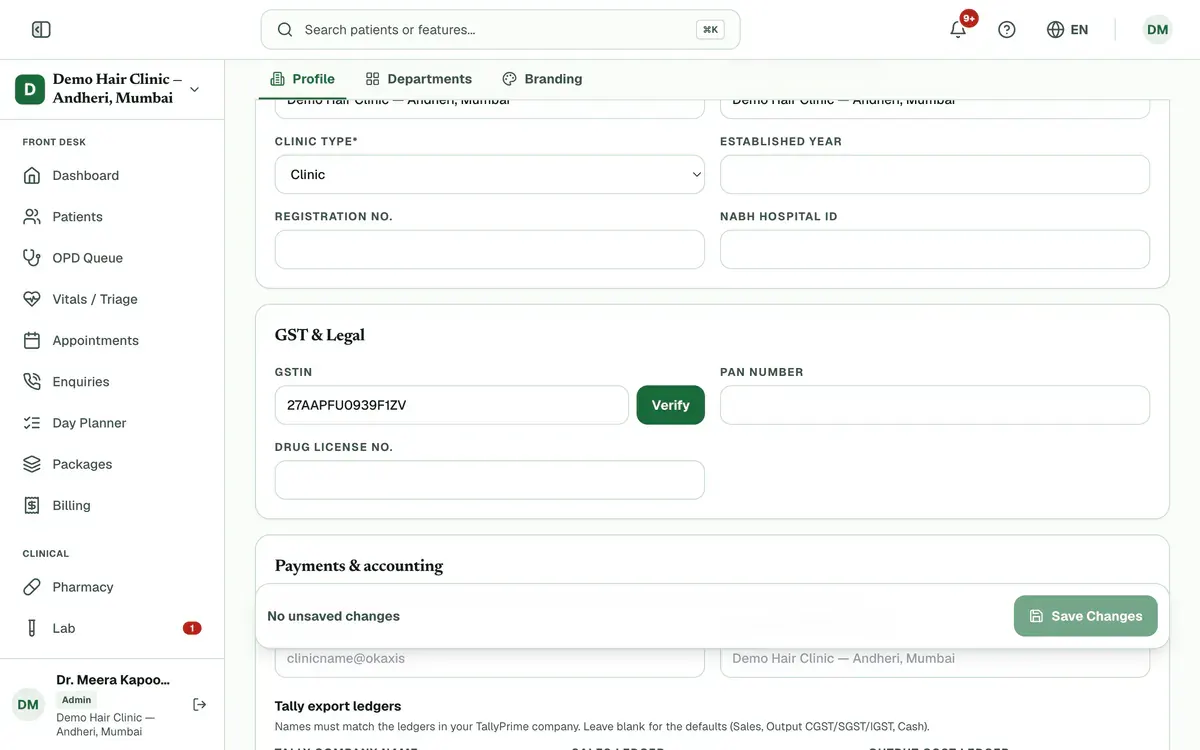Click the Established Year field
Screen dimensions: 1200x750
pos(935,174)
